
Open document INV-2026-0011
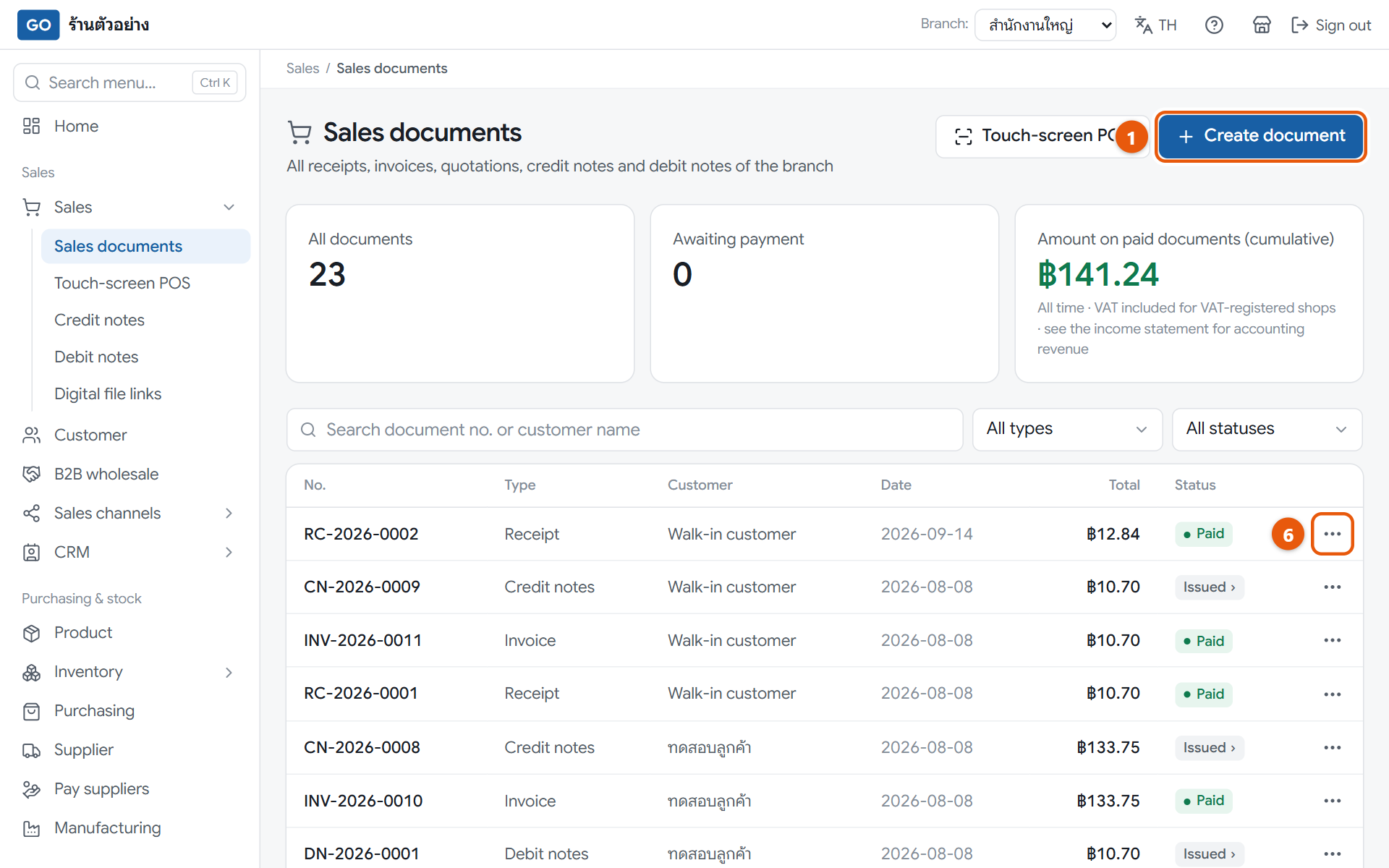[x=362, y=640]
